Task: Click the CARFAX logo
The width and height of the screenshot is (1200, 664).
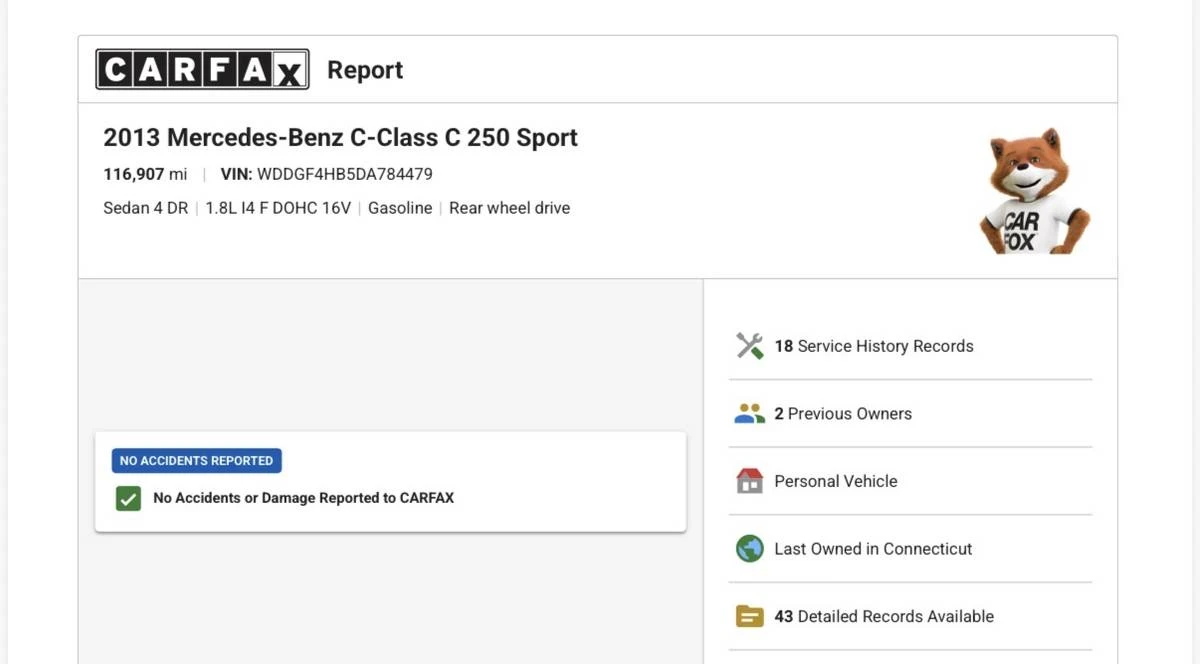Action: 202,70
